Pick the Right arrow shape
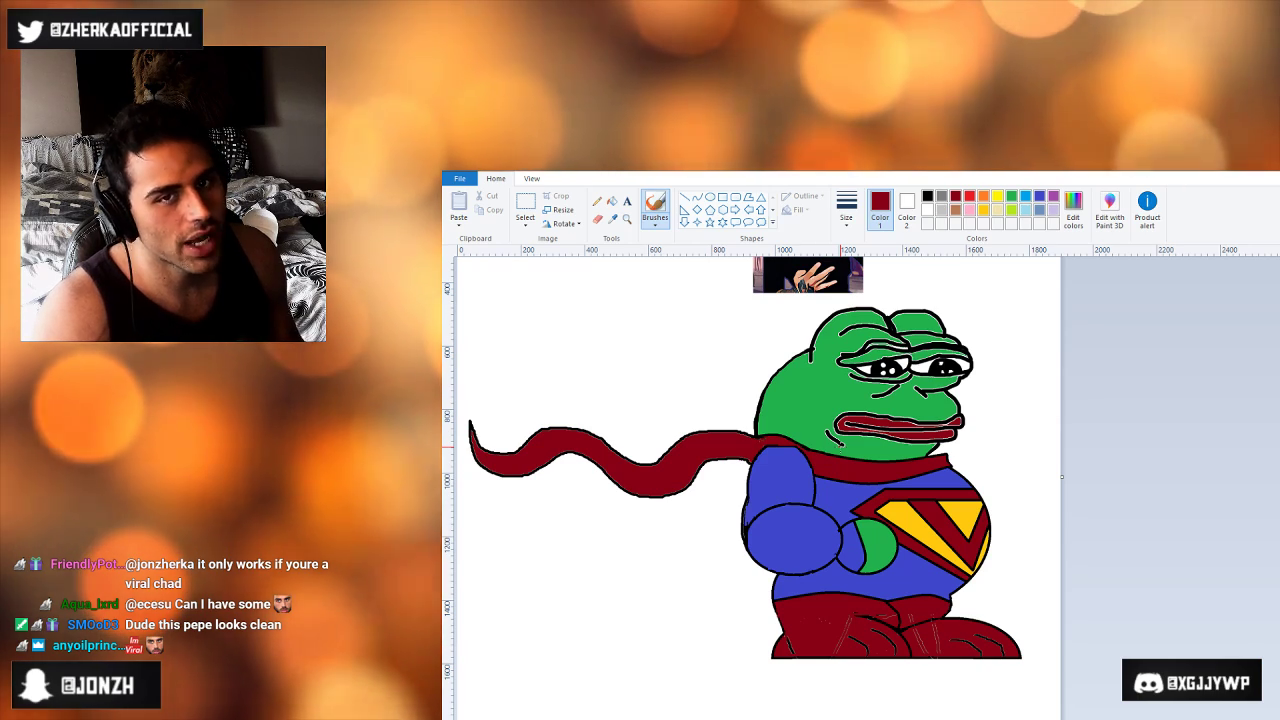Viewport: 1280px width, 720px height. pyautogui.click(x=736, y=210)
